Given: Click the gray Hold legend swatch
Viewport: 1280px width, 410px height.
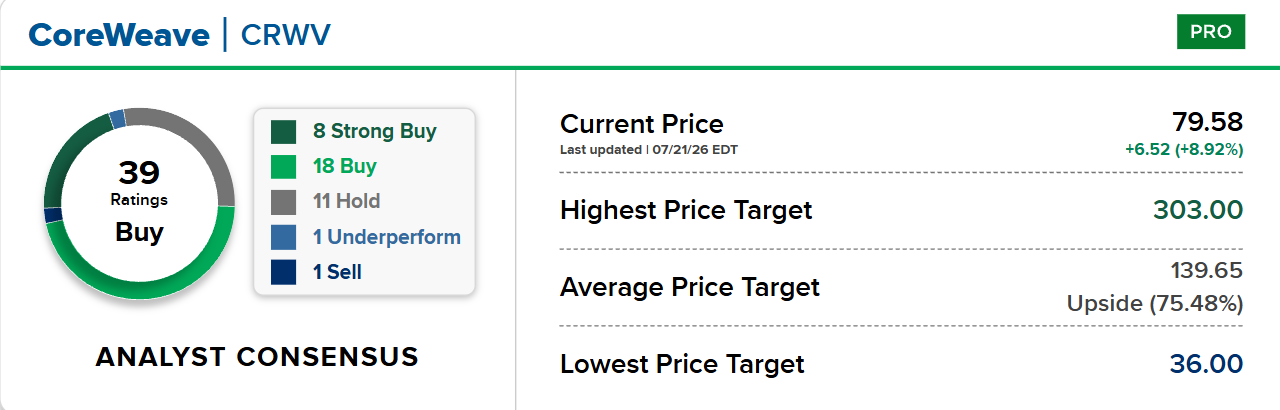Looking at the screenshot, I should coord(284,201).
